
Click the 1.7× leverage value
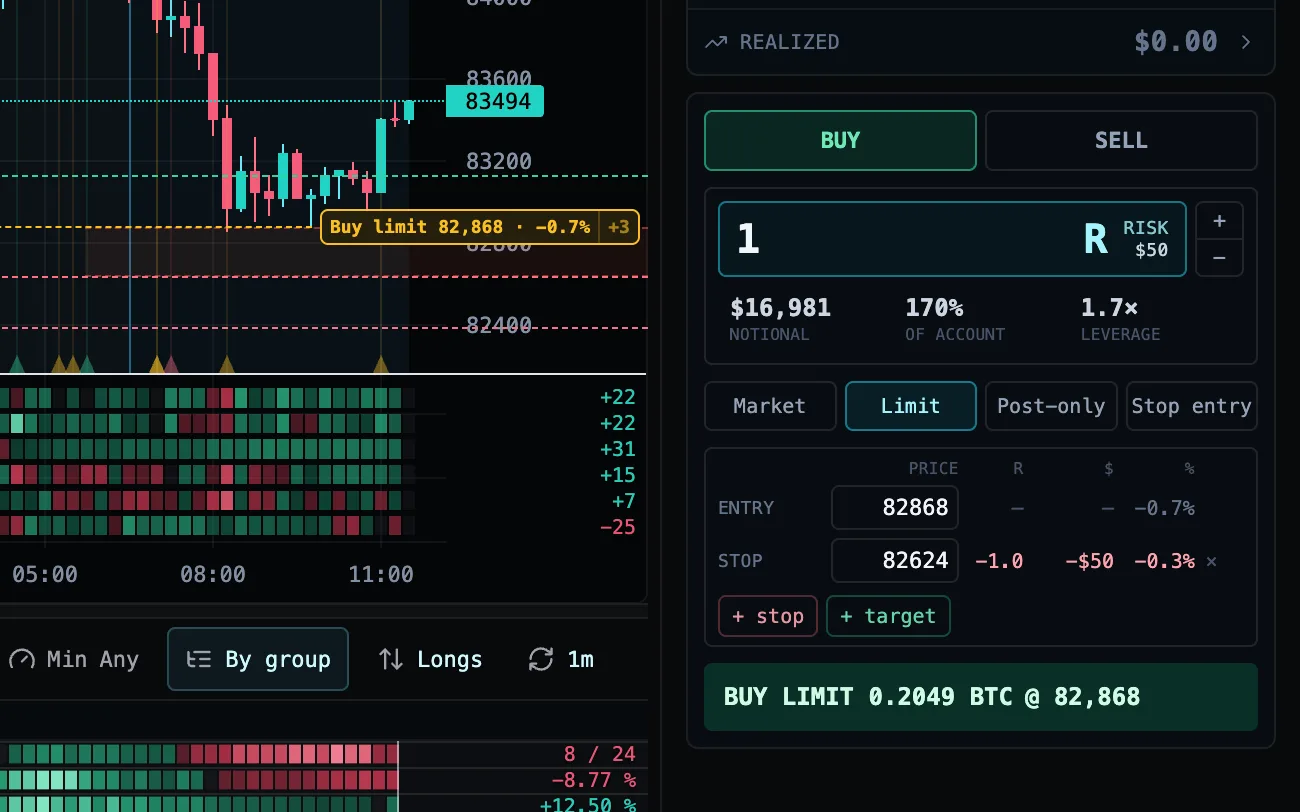click(x=1109, y=308)
